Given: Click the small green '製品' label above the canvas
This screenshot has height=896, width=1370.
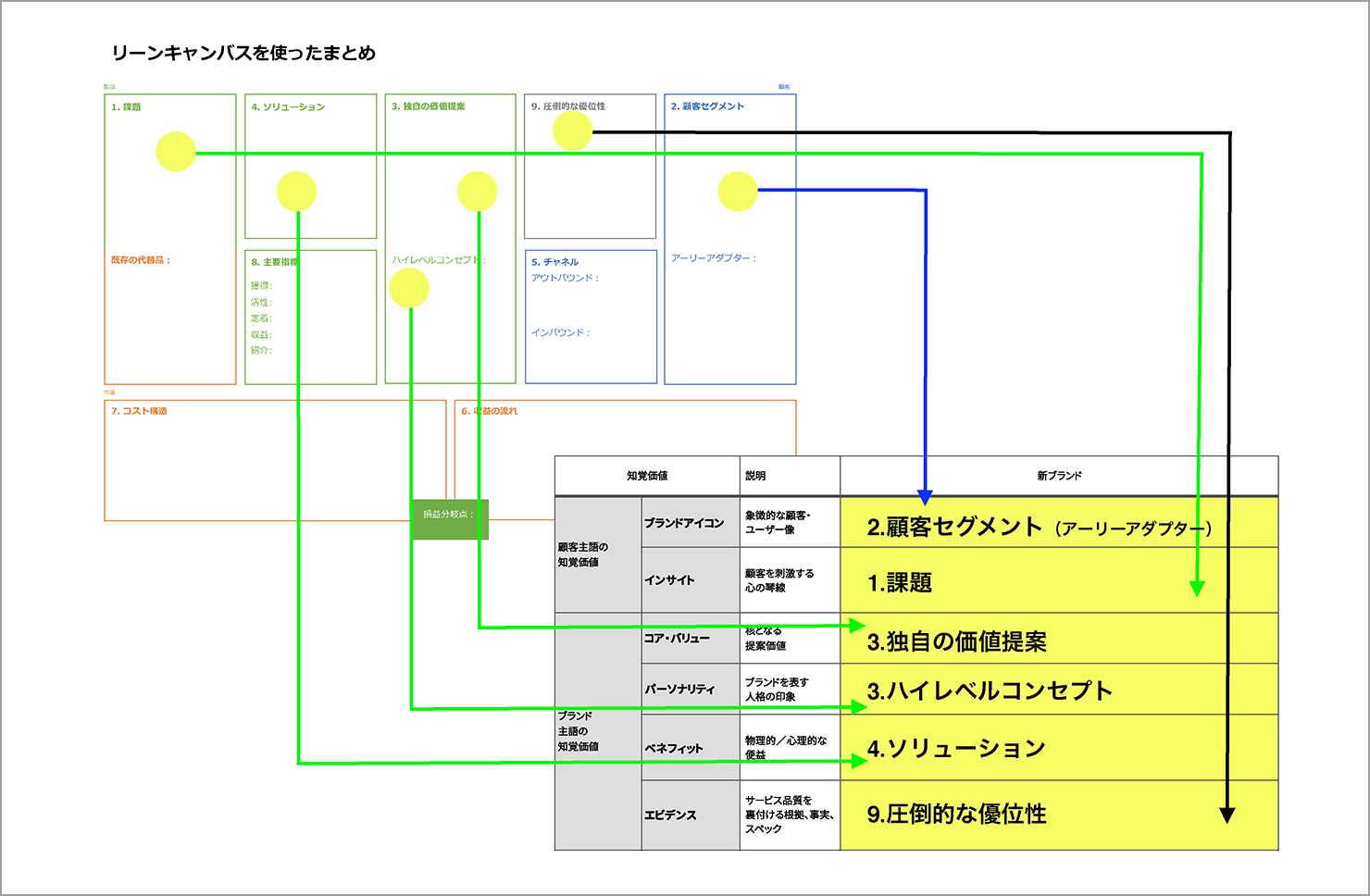Looking at the screenshot, I should point(109,87).
